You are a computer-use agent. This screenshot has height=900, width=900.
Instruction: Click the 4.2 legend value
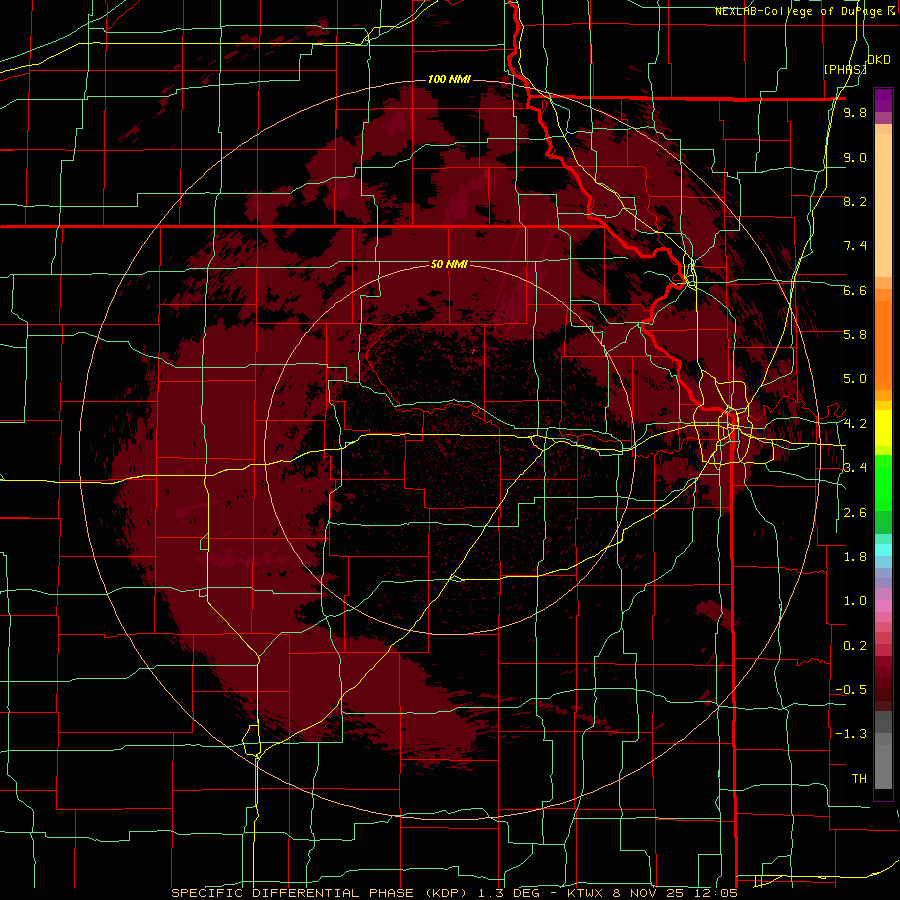[x=855, y=424]
